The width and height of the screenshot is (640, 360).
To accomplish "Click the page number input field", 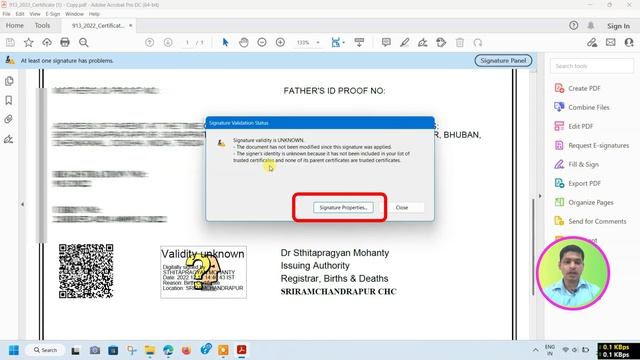I will tap(187, 42).
